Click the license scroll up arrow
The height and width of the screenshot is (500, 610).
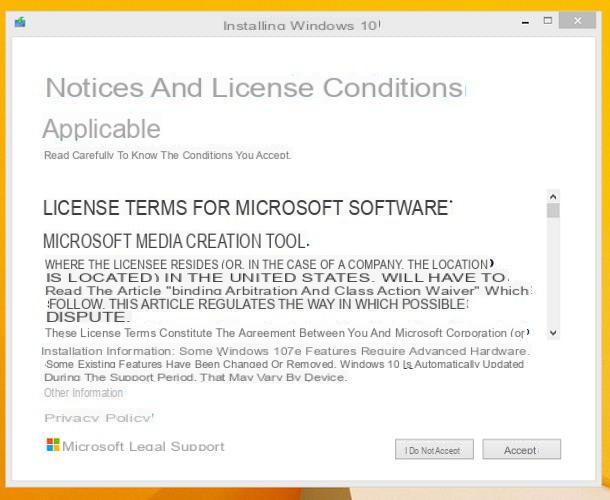pos(553,196)
